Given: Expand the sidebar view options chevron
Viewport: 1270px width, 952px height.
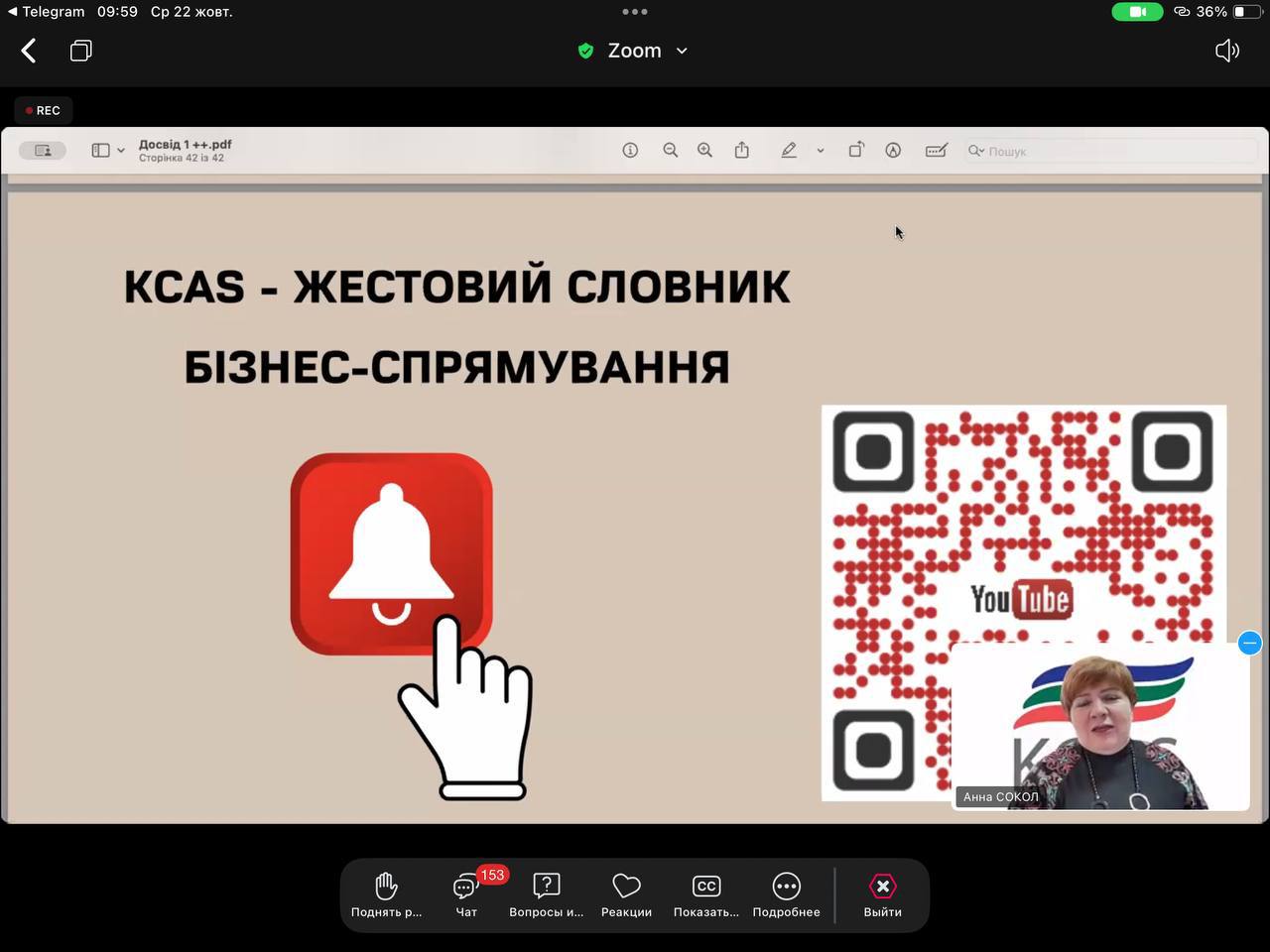Looking at the screenshot, I should coord(121,151).
